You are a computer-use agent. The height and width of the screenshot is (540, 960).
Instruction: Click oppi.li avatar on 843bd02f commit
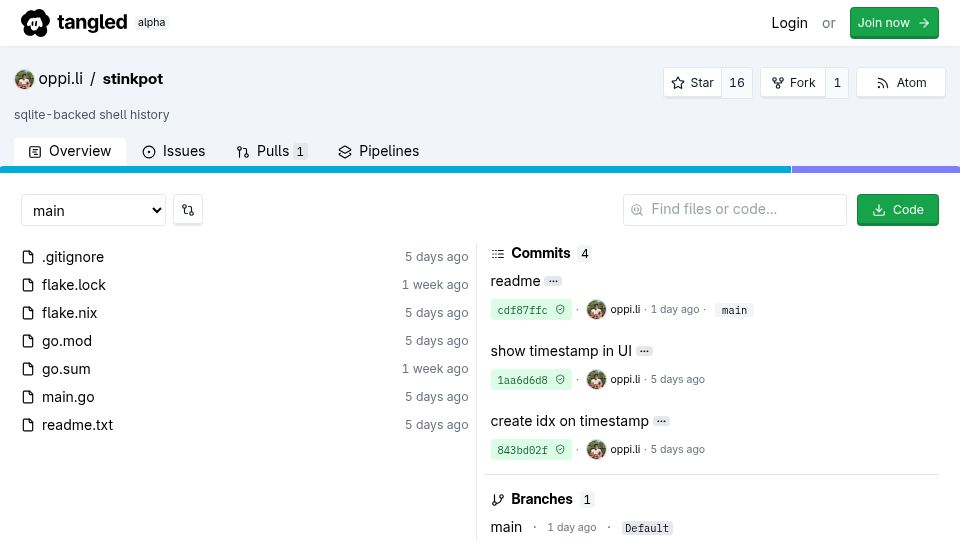click(596, 449)
